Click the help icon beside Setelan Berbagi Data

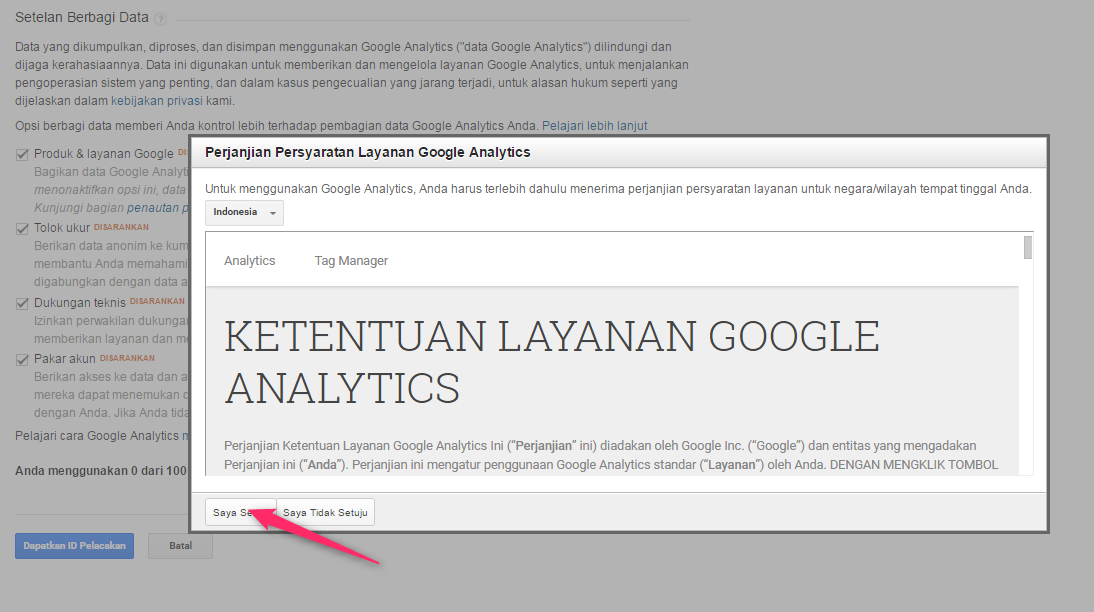[x=160, y=19]
